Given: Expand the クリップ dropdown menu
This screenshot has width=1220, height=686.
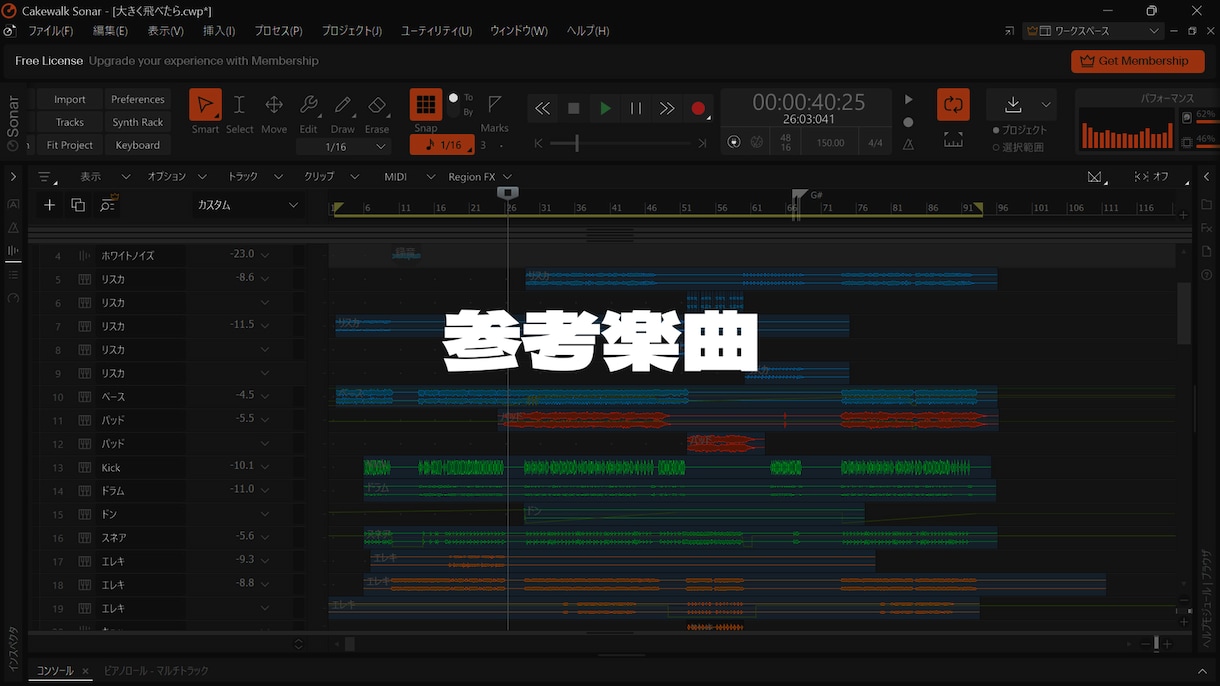Looking at the screenshot, I should [x=330, y=177].
